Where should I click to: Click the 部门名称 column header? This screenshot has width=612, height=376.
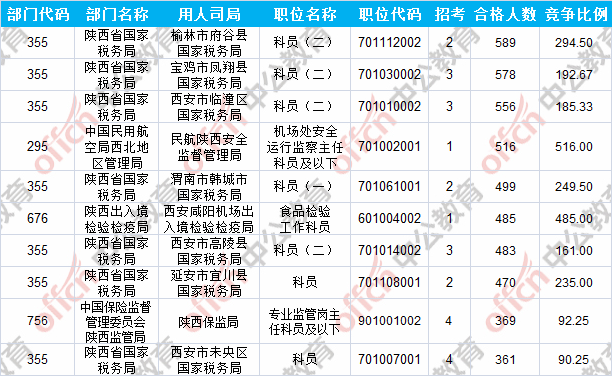pyautogui.click(x=117, y=14)
